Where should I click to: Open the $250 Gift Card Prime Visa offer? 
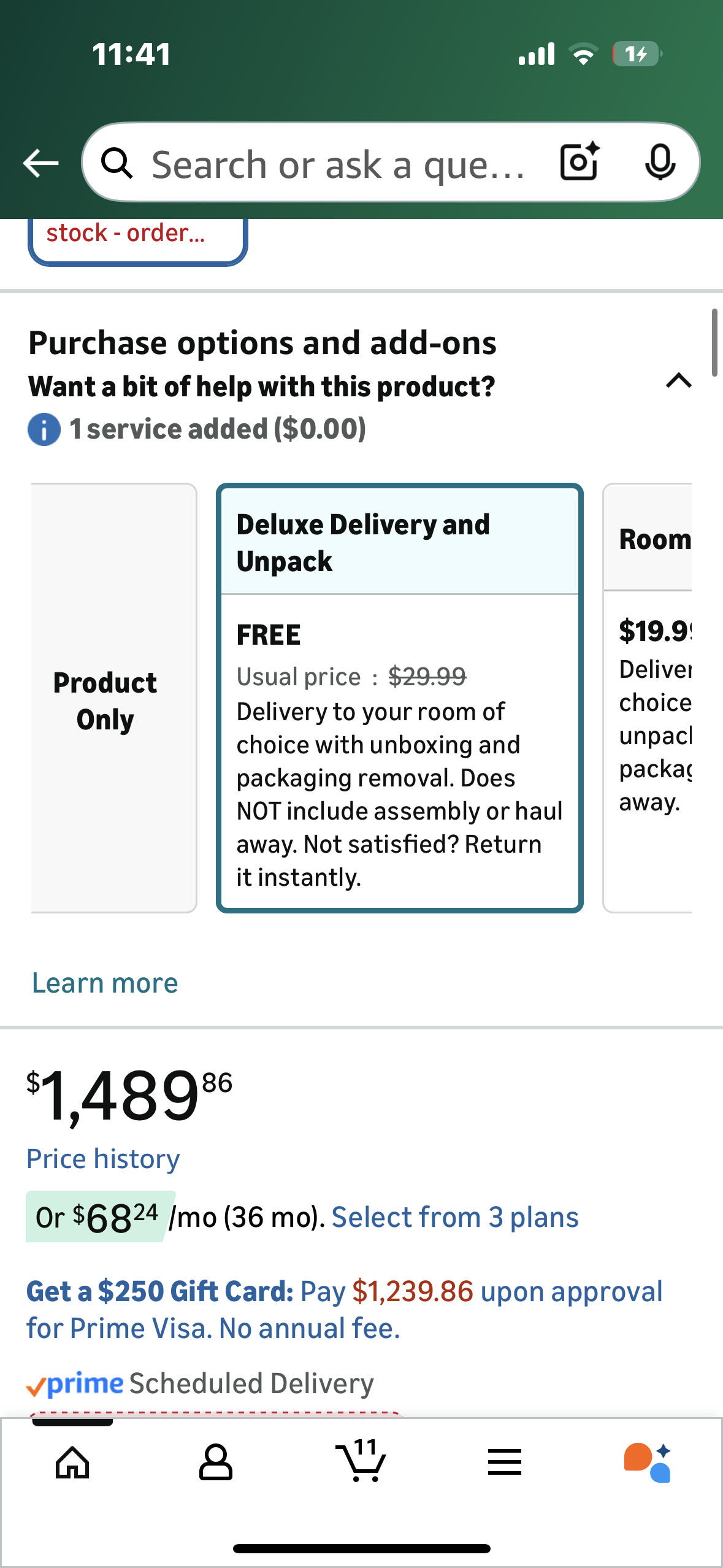pyautogui.click(x=343, y=1310)
